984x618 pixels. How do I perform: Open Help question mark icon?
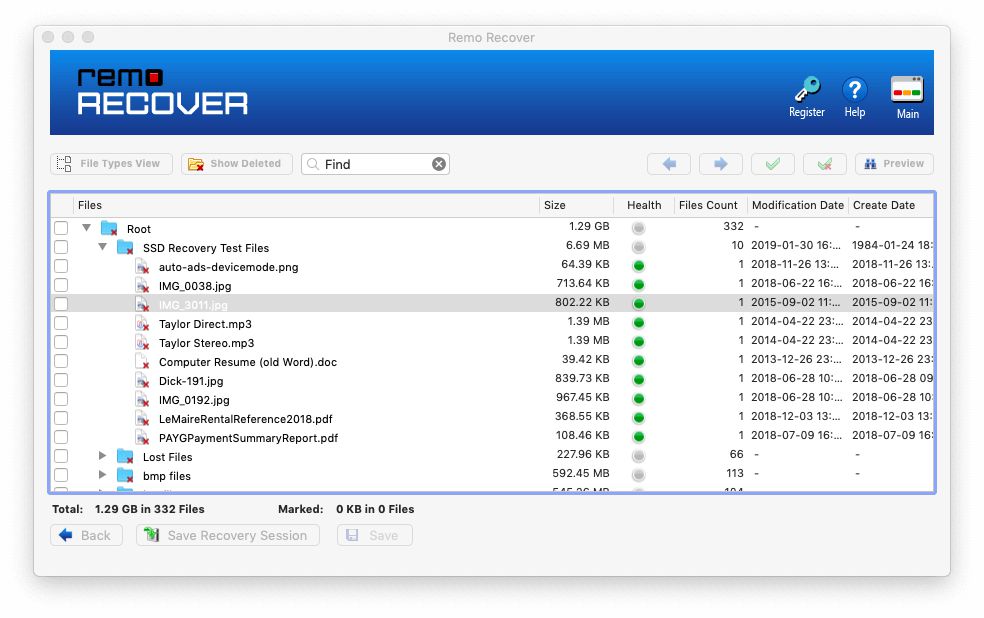(855, 90)
